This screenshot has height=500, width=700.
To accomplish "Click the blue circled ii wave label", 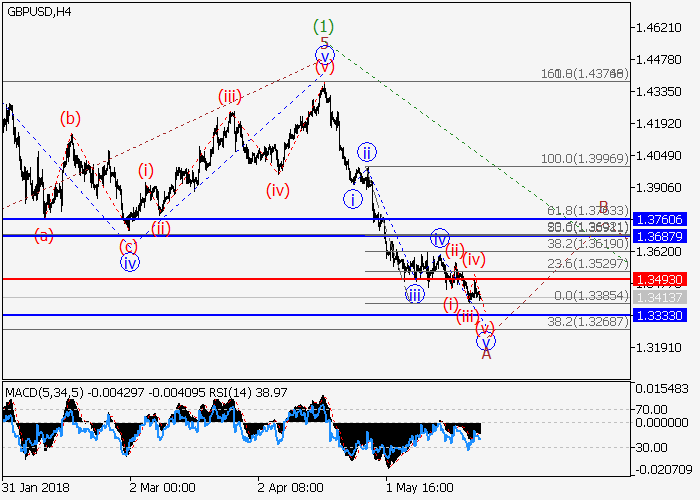I will tap(367, 153).
